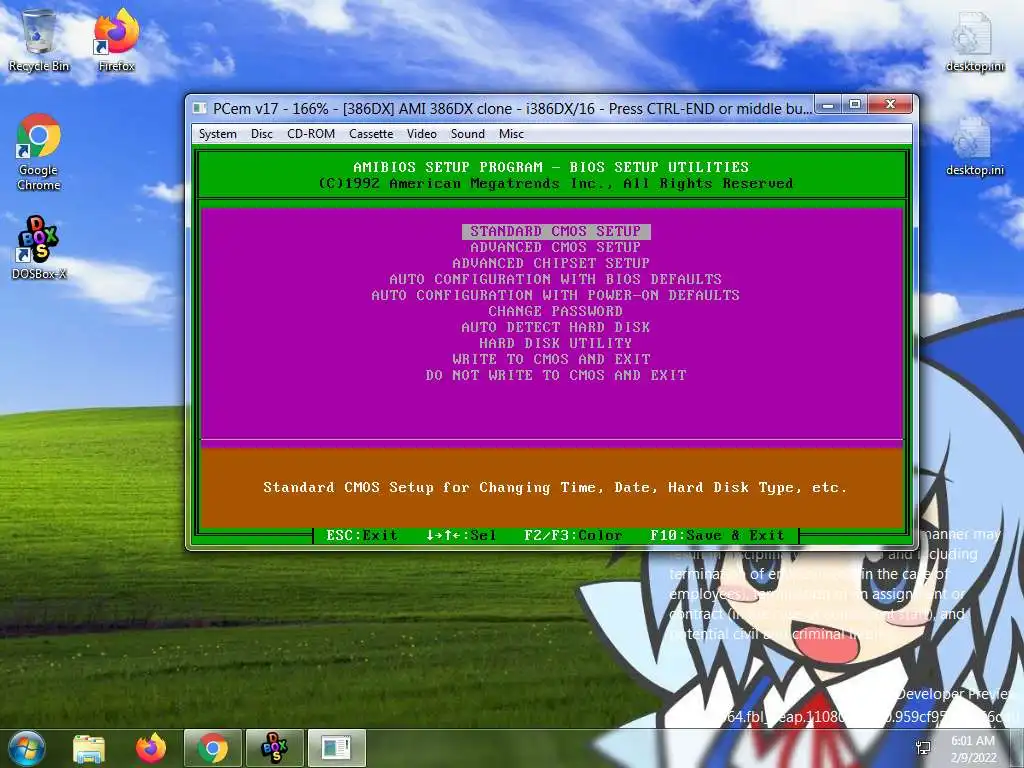Select WRITE TO CMOS AND EXIT
The width and height of the screenshot is (1024, 768).
(x=551, y=359)
